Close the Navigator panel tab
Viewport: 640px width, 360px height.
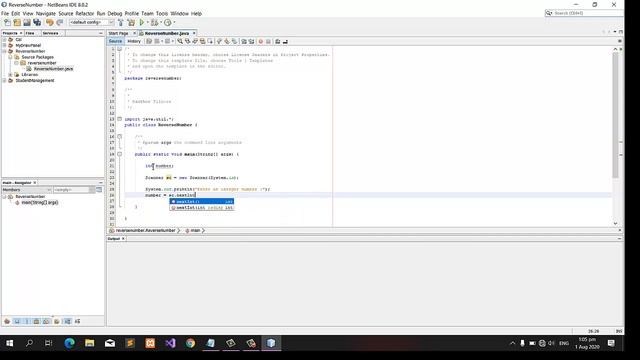point(35,182)
